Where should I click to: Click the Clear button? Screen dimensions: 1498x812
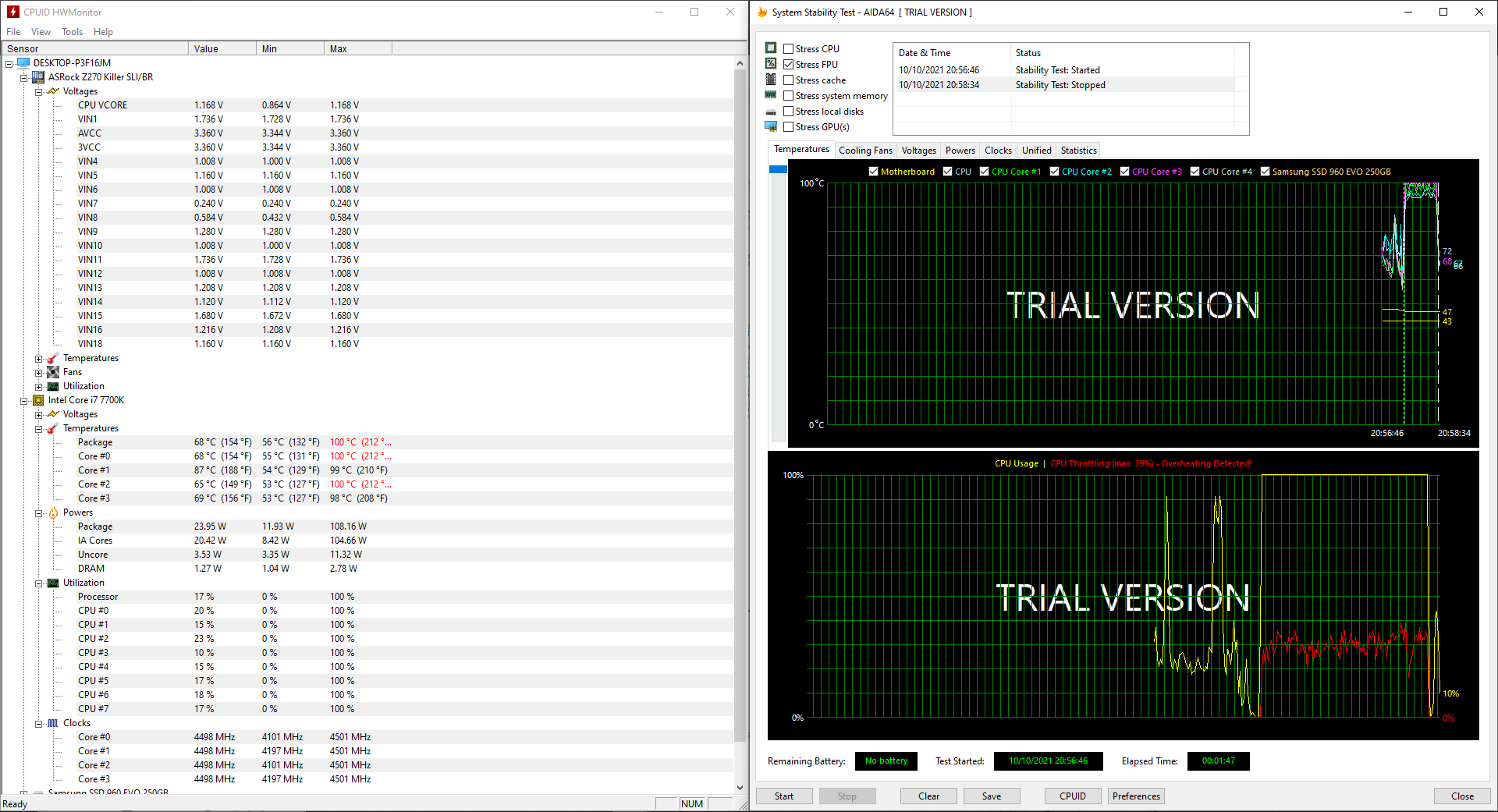[x=928, y=796]
